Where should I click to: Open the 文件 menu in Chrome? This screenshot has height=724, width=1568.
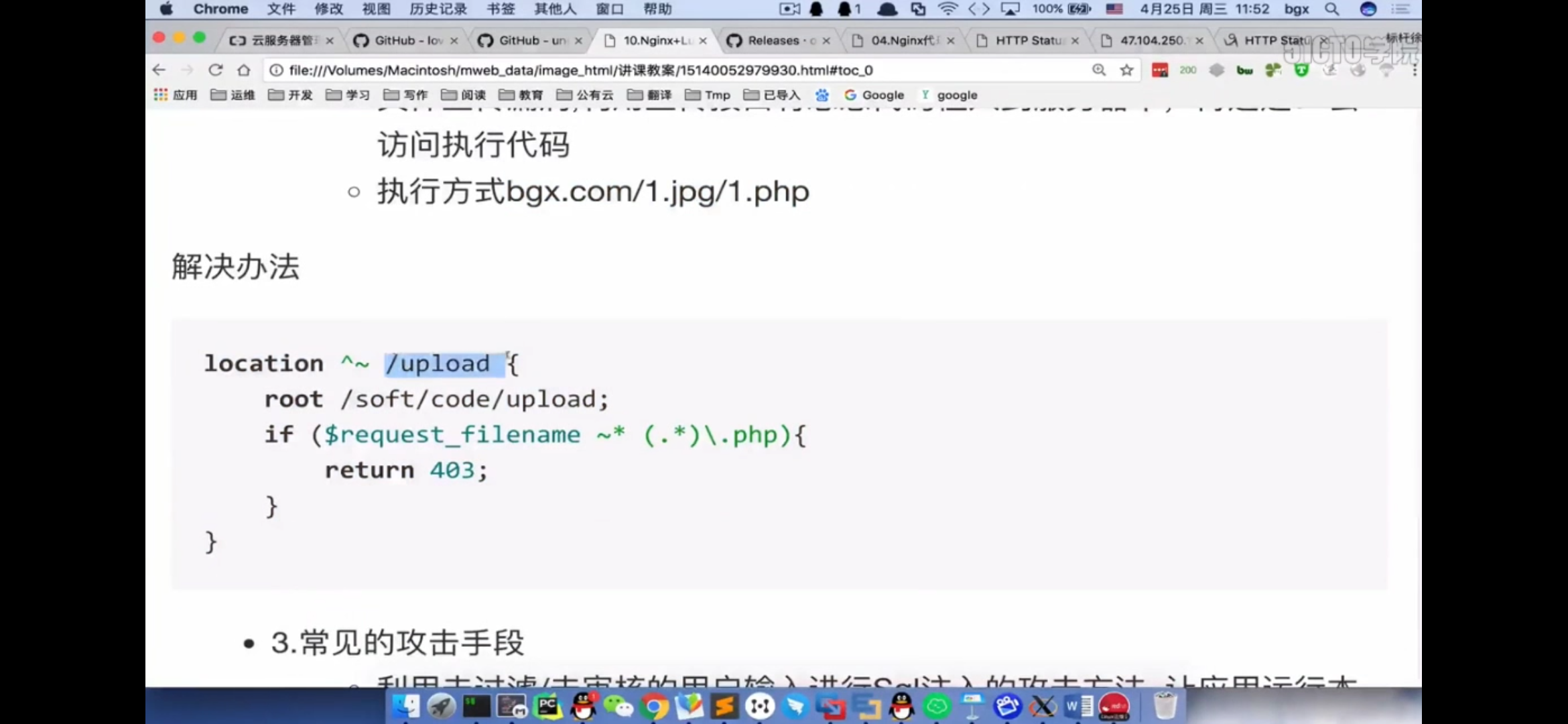(280, 9)
